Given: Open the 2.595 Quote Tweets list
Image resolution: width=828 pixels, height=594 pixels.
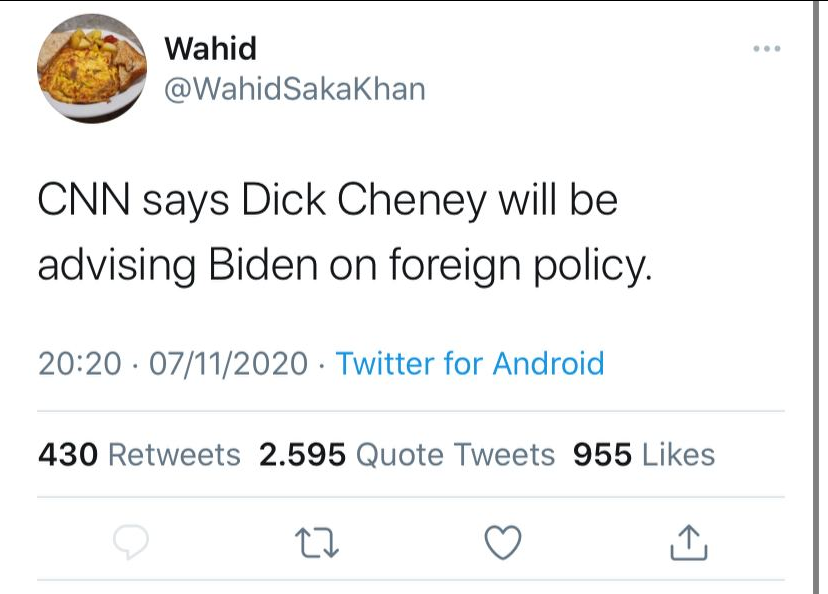Looking at the screenshot, I should click(406, 455).
